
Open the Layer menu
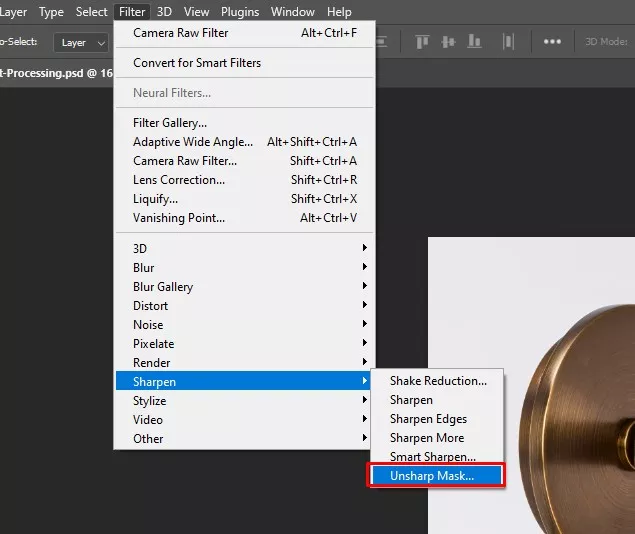pos(13,12)
